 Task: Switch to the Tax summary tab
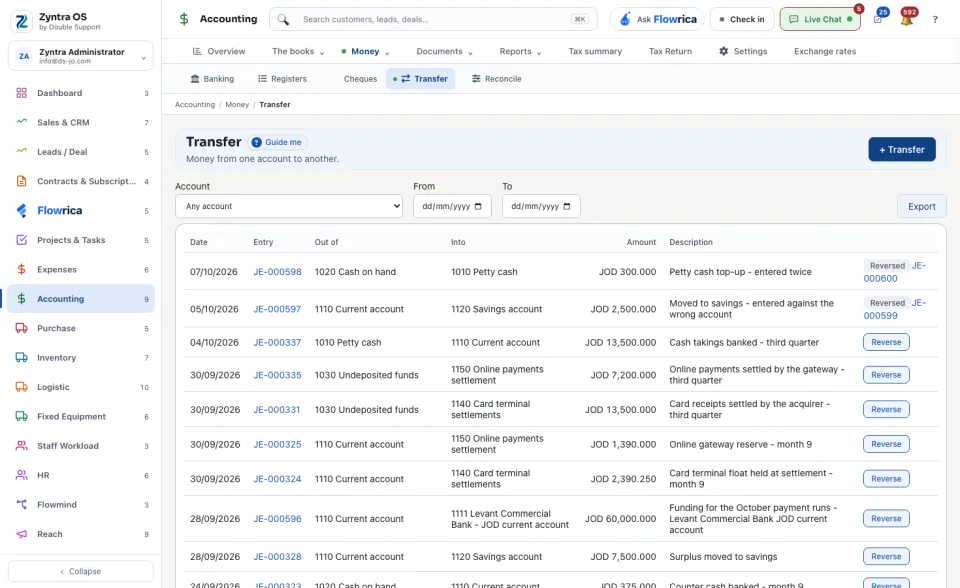pos(595,51)
